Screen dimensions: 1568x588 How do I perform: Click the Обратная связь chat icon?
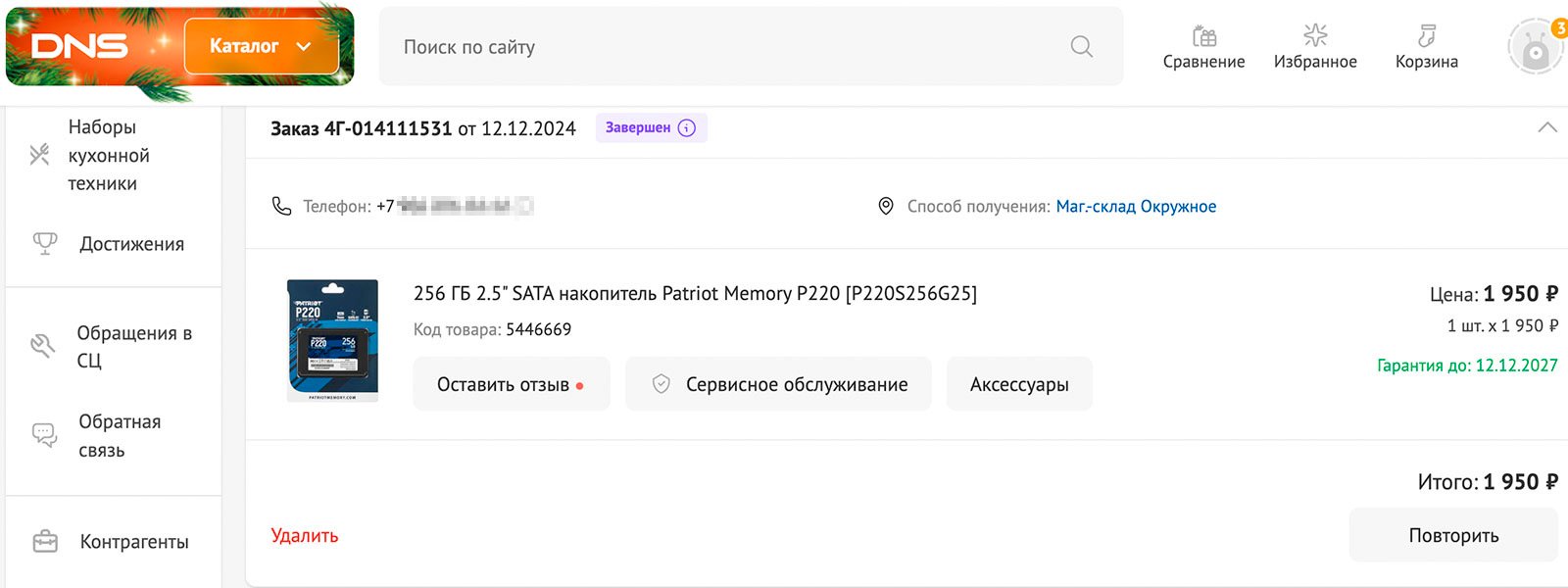point(45,434)
